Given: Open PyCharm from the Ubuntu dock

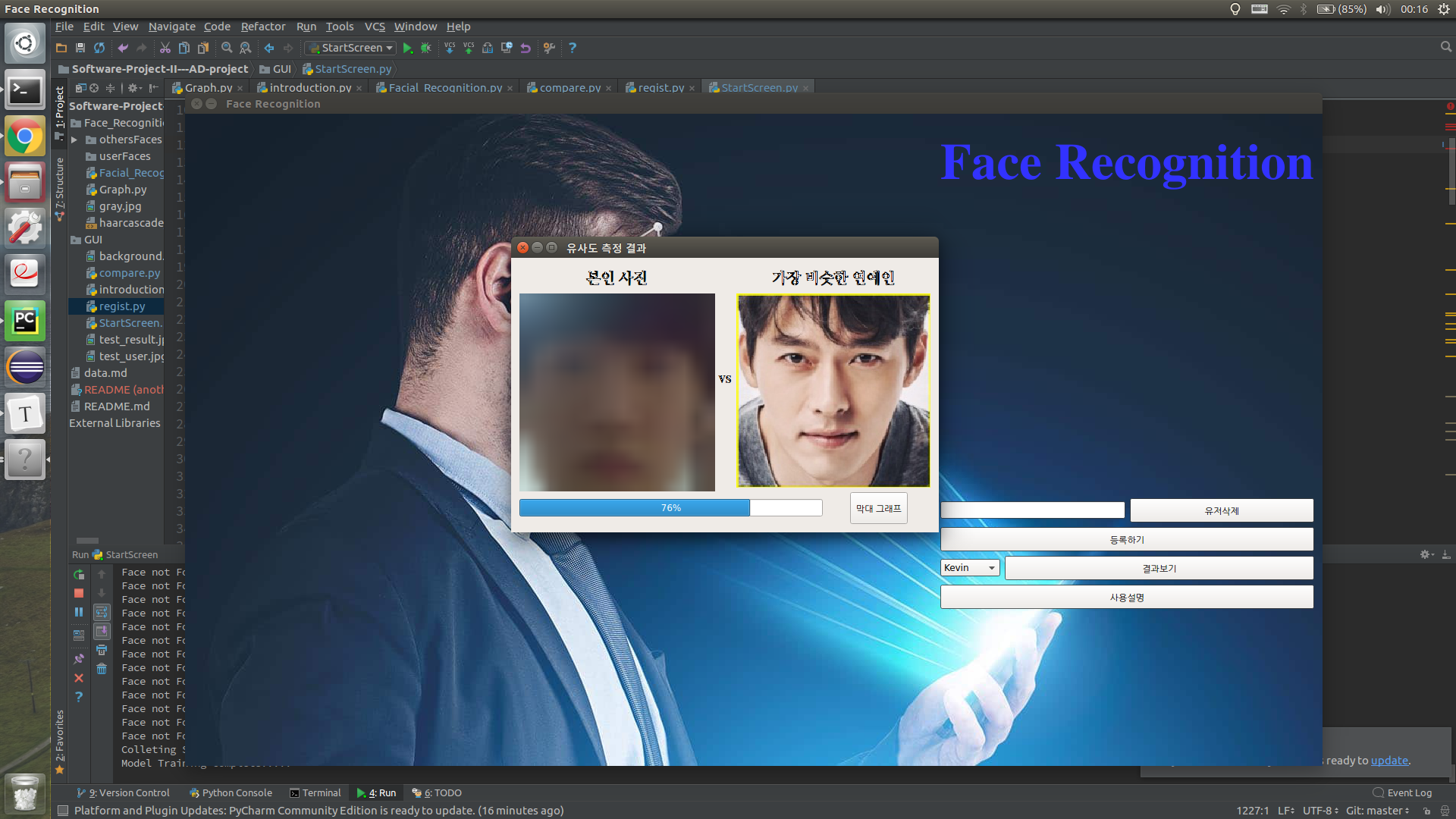Looking at the screenshot, I should click(25, 321).
